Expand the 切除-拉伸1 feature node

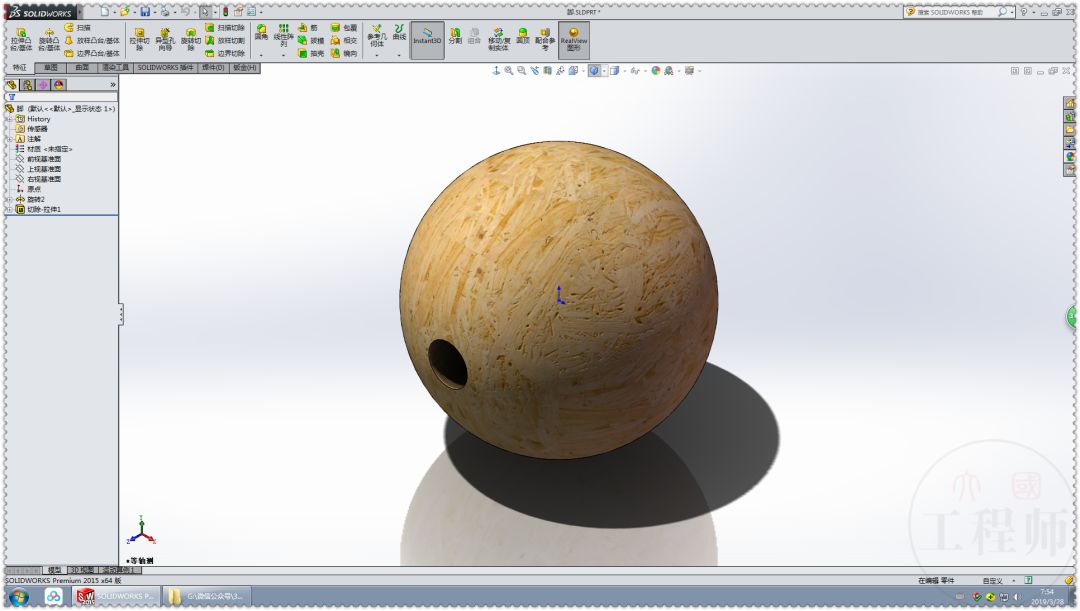coord(8,209)
